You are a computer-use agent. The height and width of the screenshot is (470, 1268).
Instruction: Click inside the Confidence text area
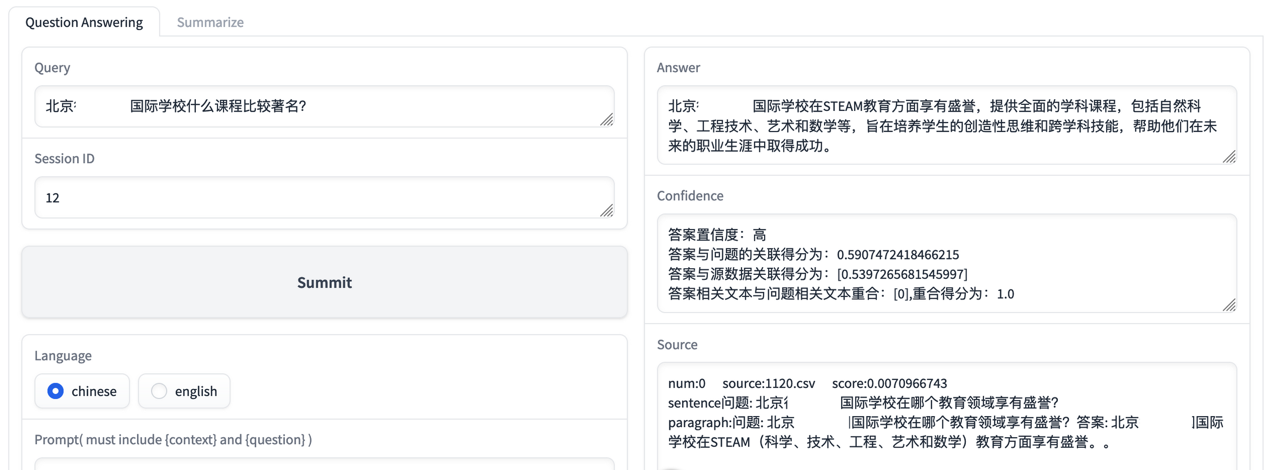(x=947, y=263)
